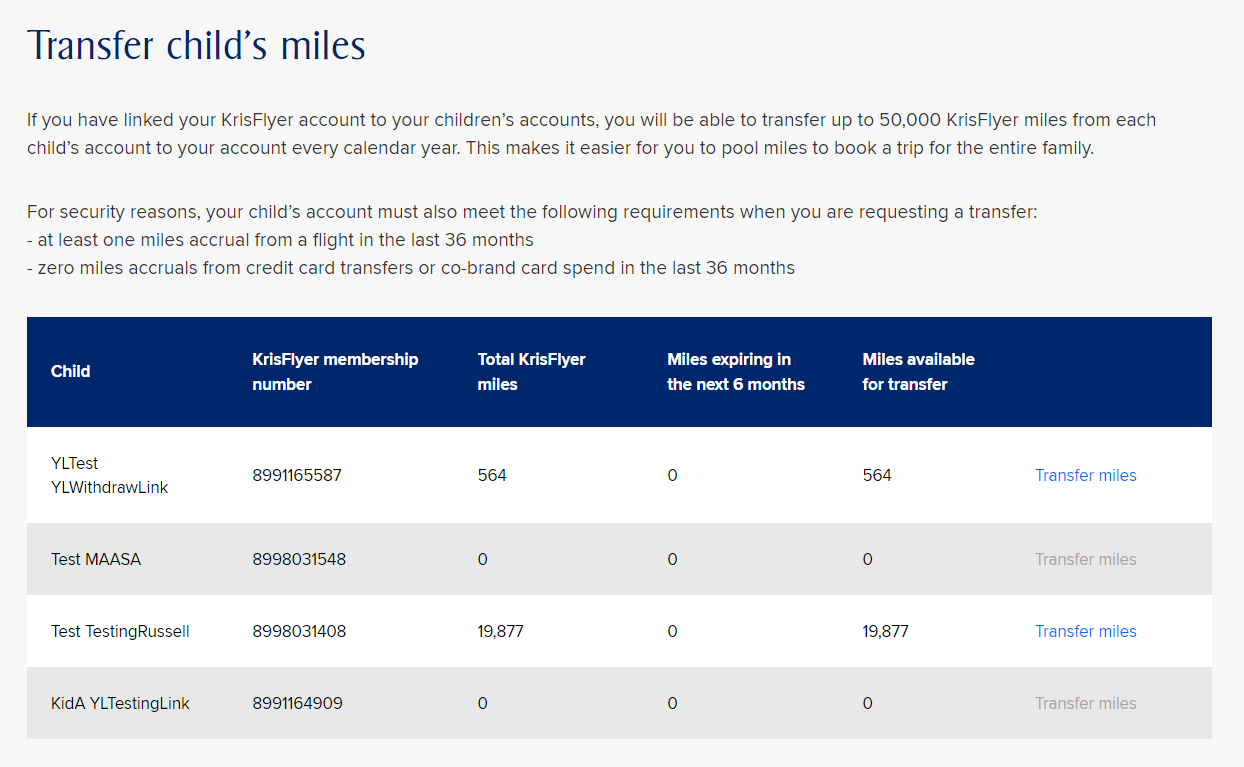Image resolution: width=1244 pixels, height=767 pixels.
Task: Click the child name KidA YLTestingLink
Action: click(120, 703)
